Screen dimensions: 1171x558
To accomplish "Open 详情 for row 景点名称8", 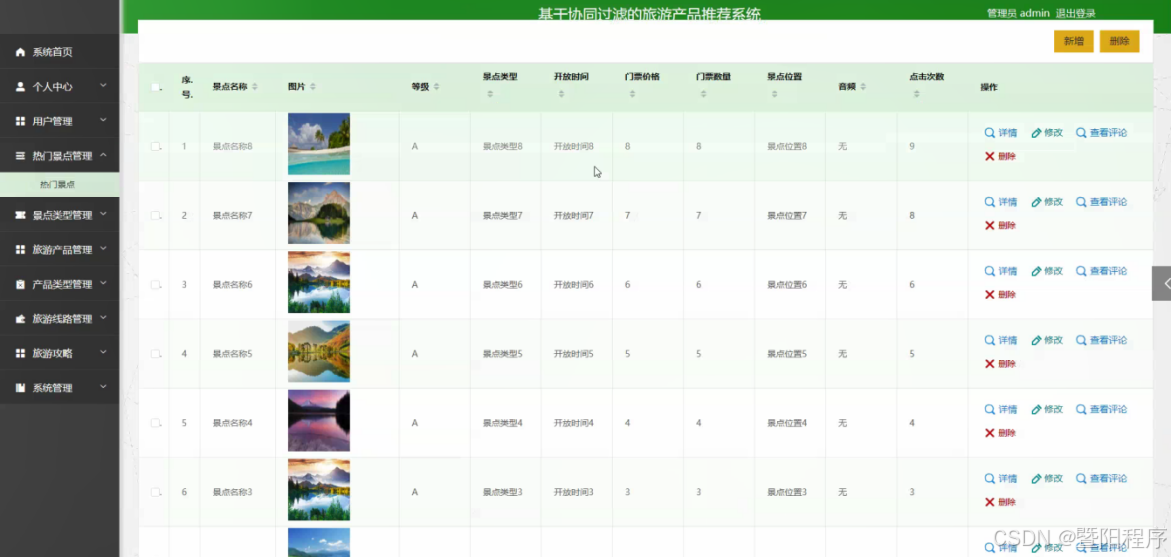I will [1001, 133].
